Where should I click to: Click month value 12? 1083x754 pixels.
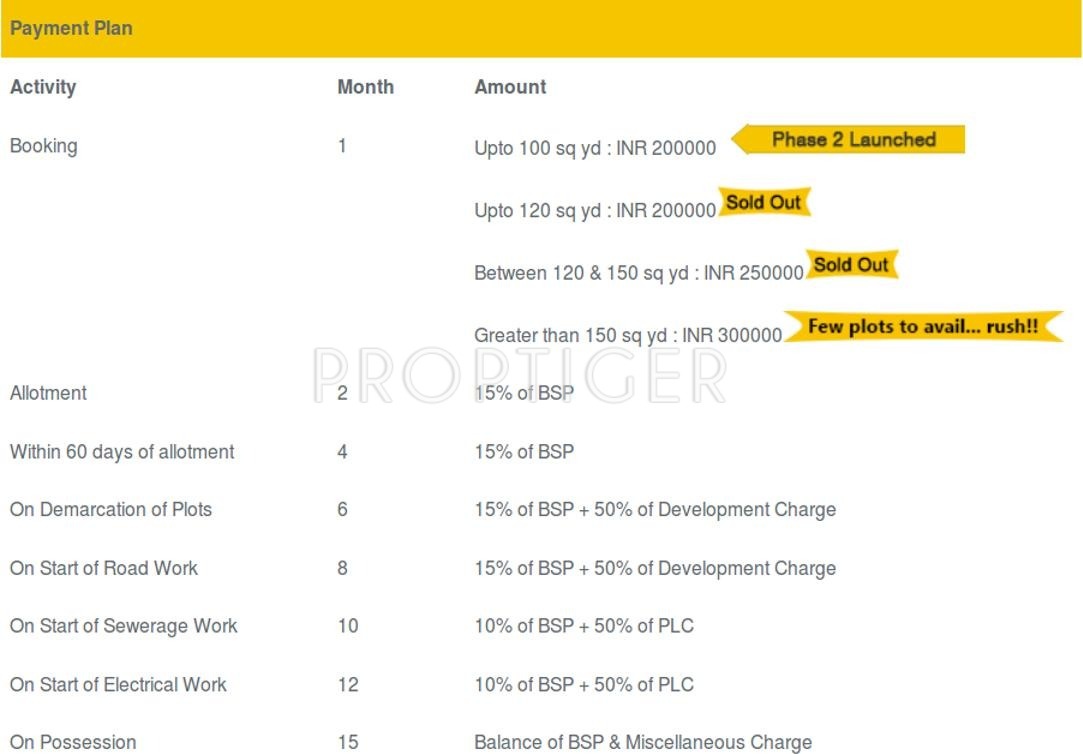(348, 685)
